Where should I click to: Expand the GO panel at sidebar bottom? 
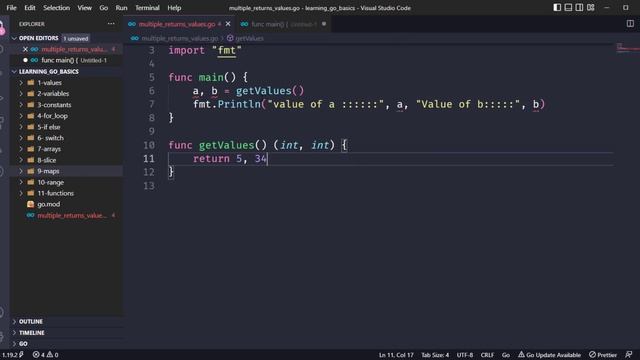[x=23, y=344]
